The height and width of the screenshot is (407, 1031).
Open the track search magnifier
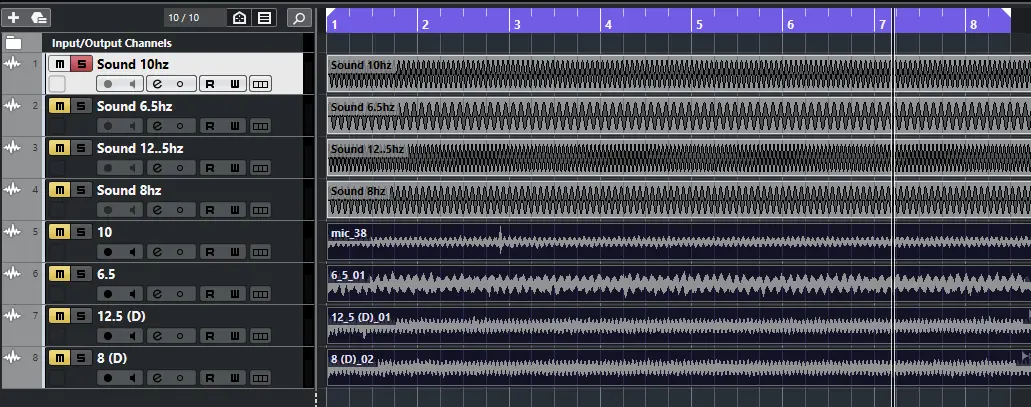[x=297, y=17]
